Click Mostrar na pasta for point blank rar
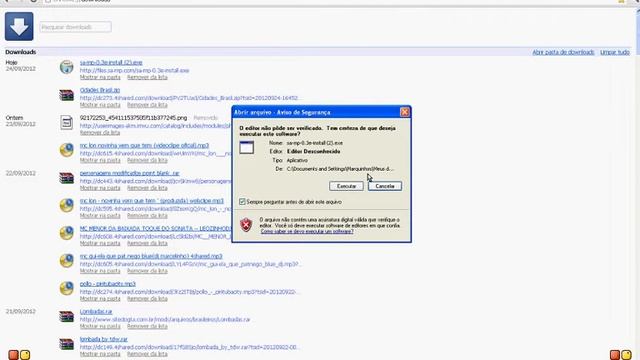Screen dimensions: 640x360 [x=100, y=188]
